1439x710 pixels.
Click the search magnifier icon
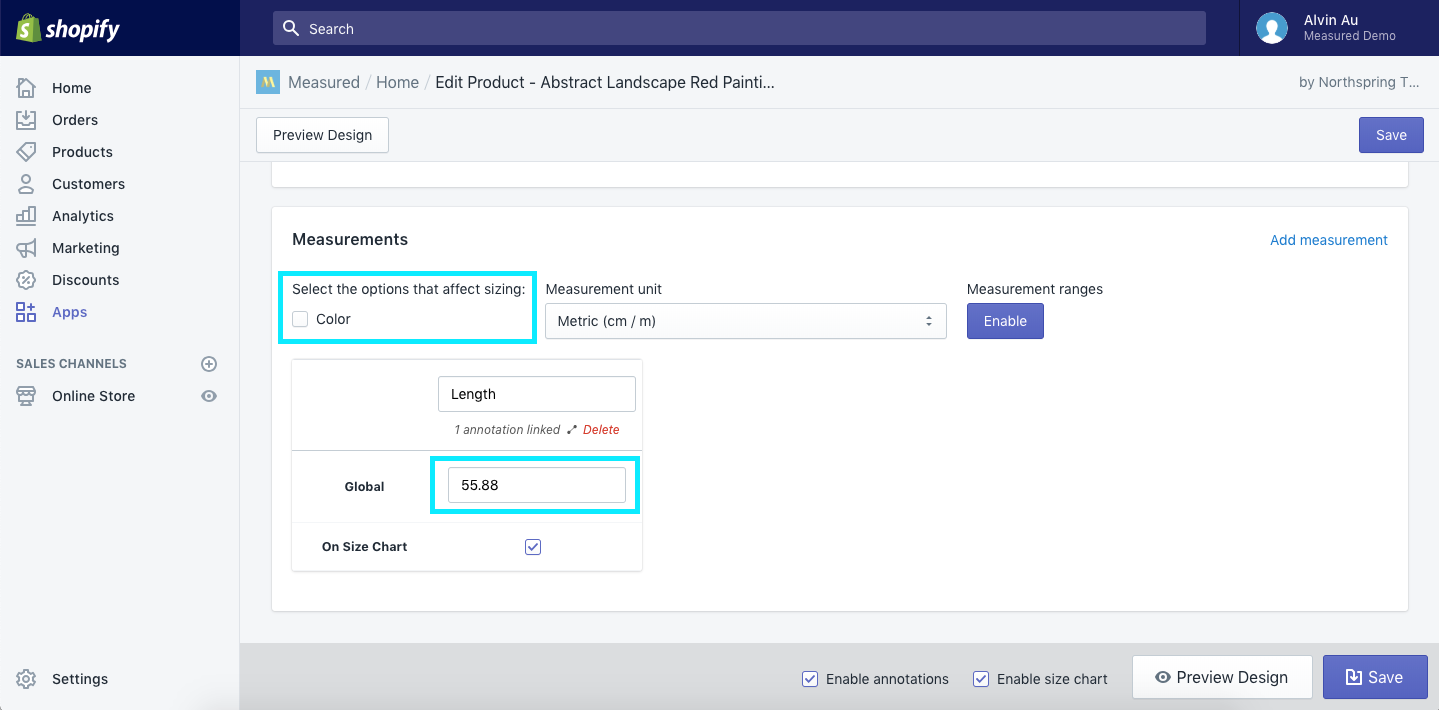[x=291, y=28]
